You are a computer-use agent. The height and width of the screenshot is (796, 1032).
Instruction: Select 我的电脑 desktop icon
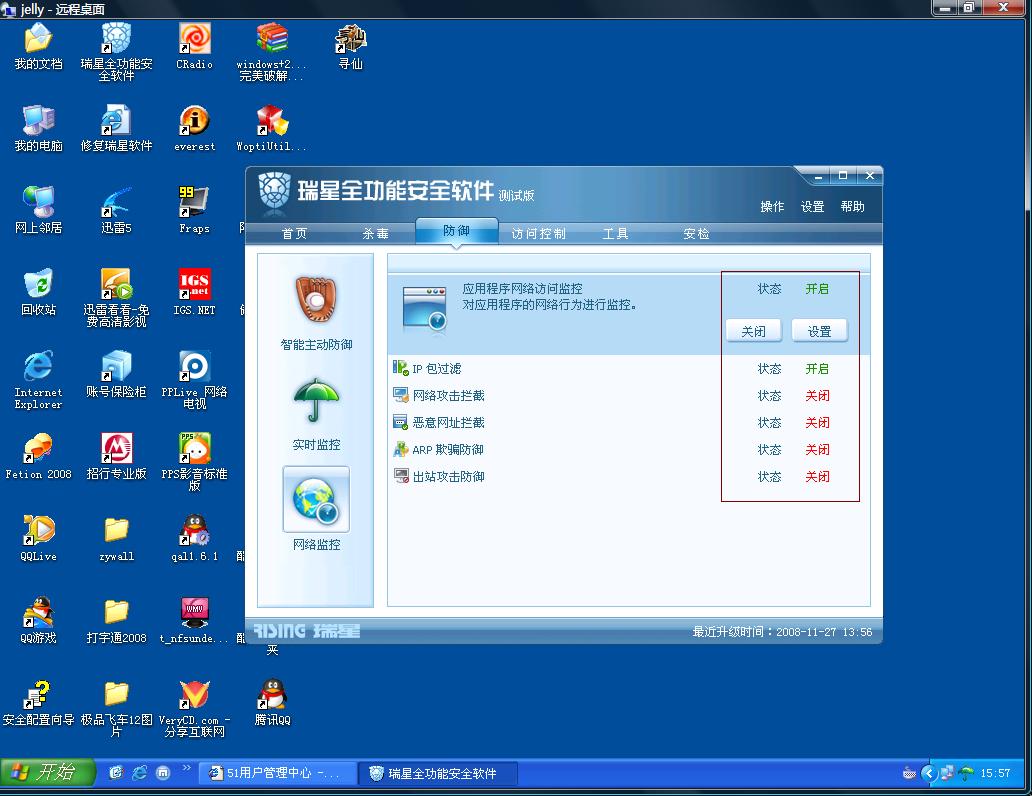38,120
